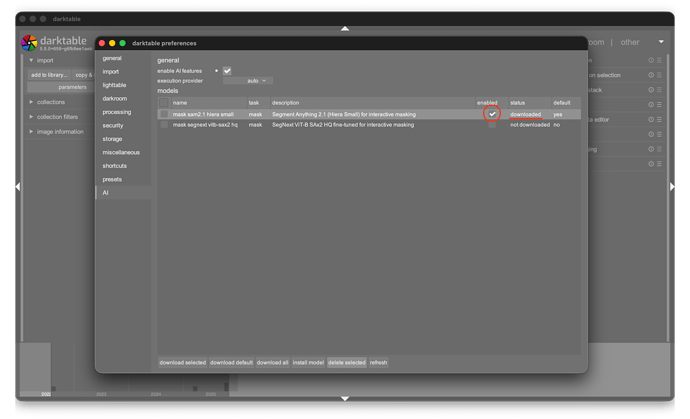This screenshot has width=690, height=419.
Task: Click the delete selected button
Action: click(x=347, y=363)
